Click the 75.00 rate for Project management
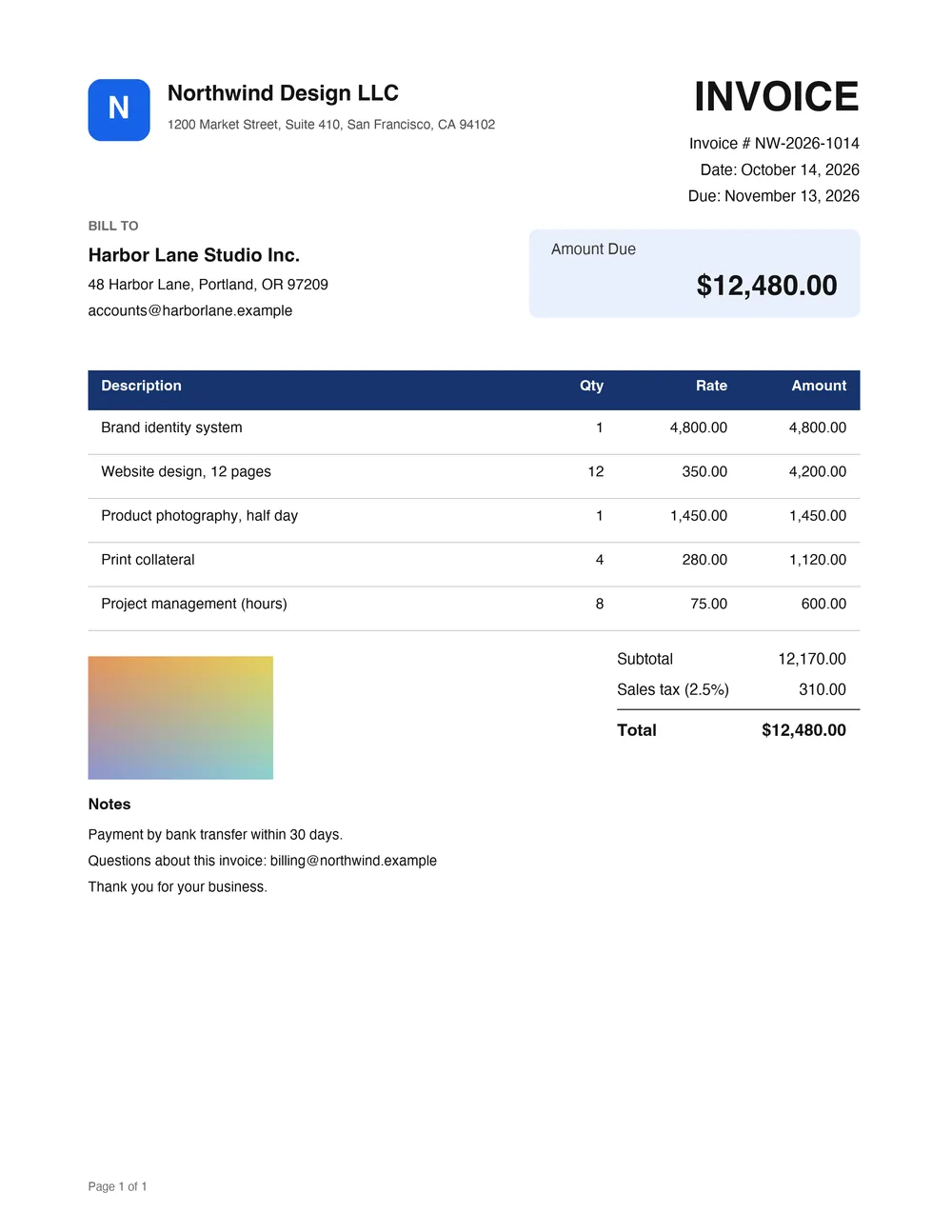Image resolution: width=952 pixels, height=1232 pixels. tap(709, 604)
